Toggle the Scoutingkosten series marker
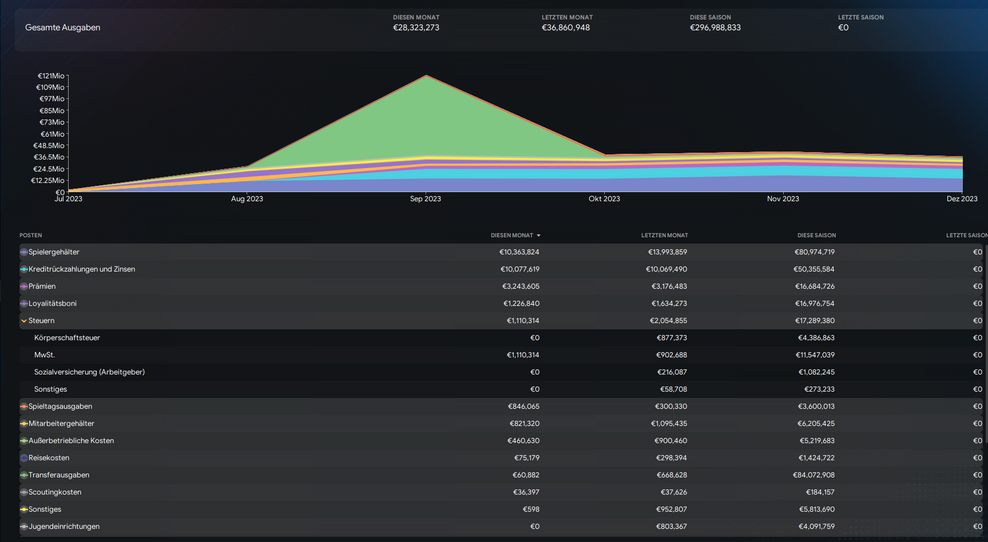The width and height of the screenshot is (988, 542). (x=24, y=492)
